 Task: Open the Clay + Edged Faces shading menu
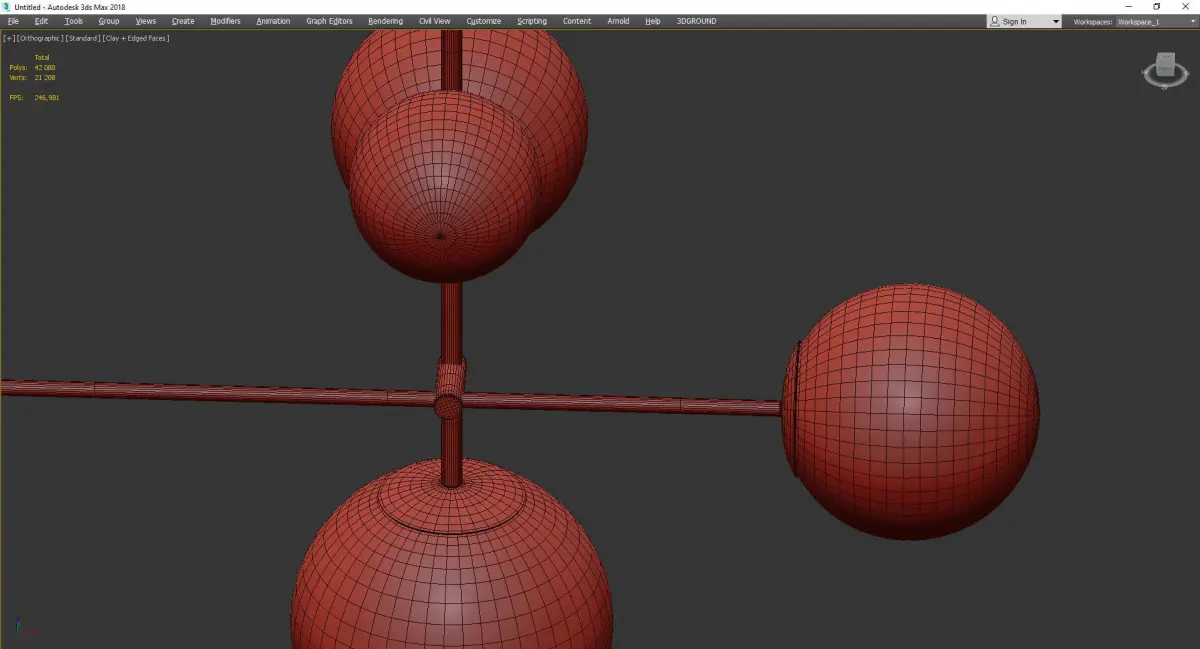click(x=136, y=38)
